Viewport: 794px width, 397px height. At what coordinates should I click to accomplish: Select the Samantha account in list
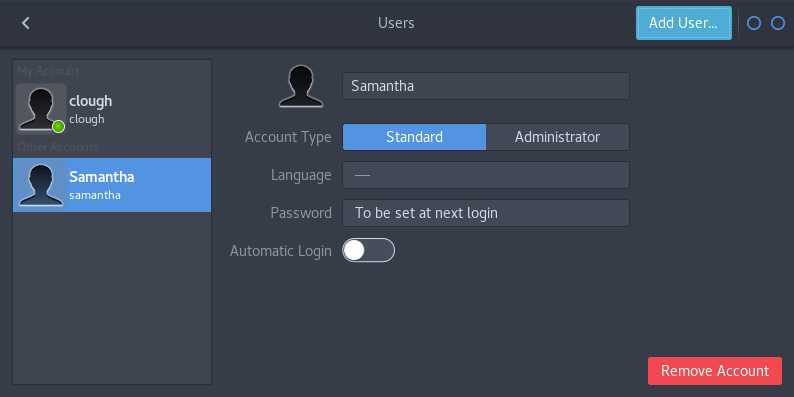coord(112,185)
